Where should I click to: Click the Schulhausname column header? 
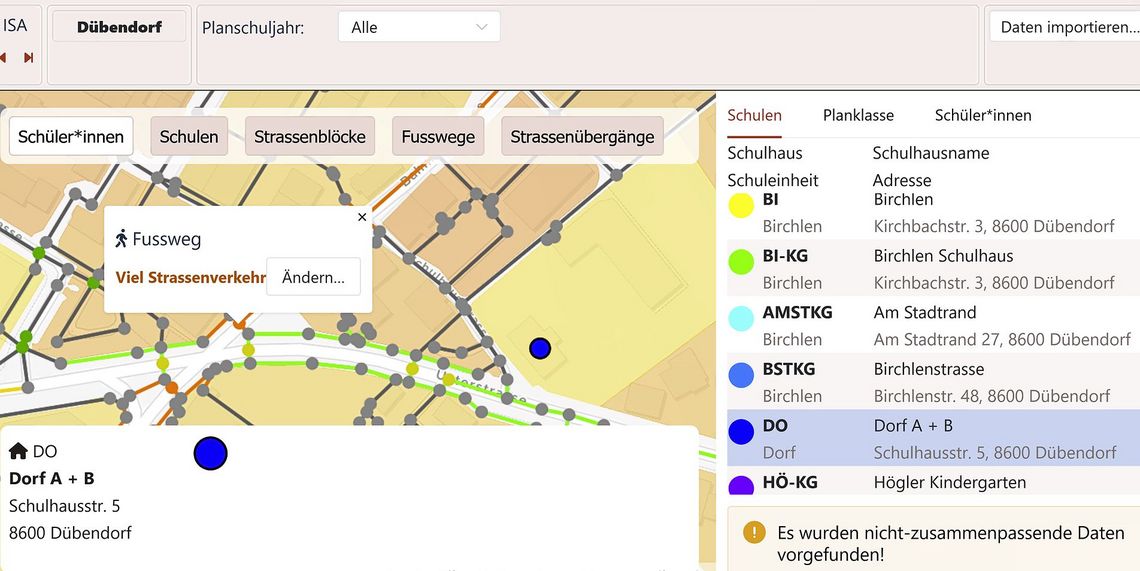(931, 153)
